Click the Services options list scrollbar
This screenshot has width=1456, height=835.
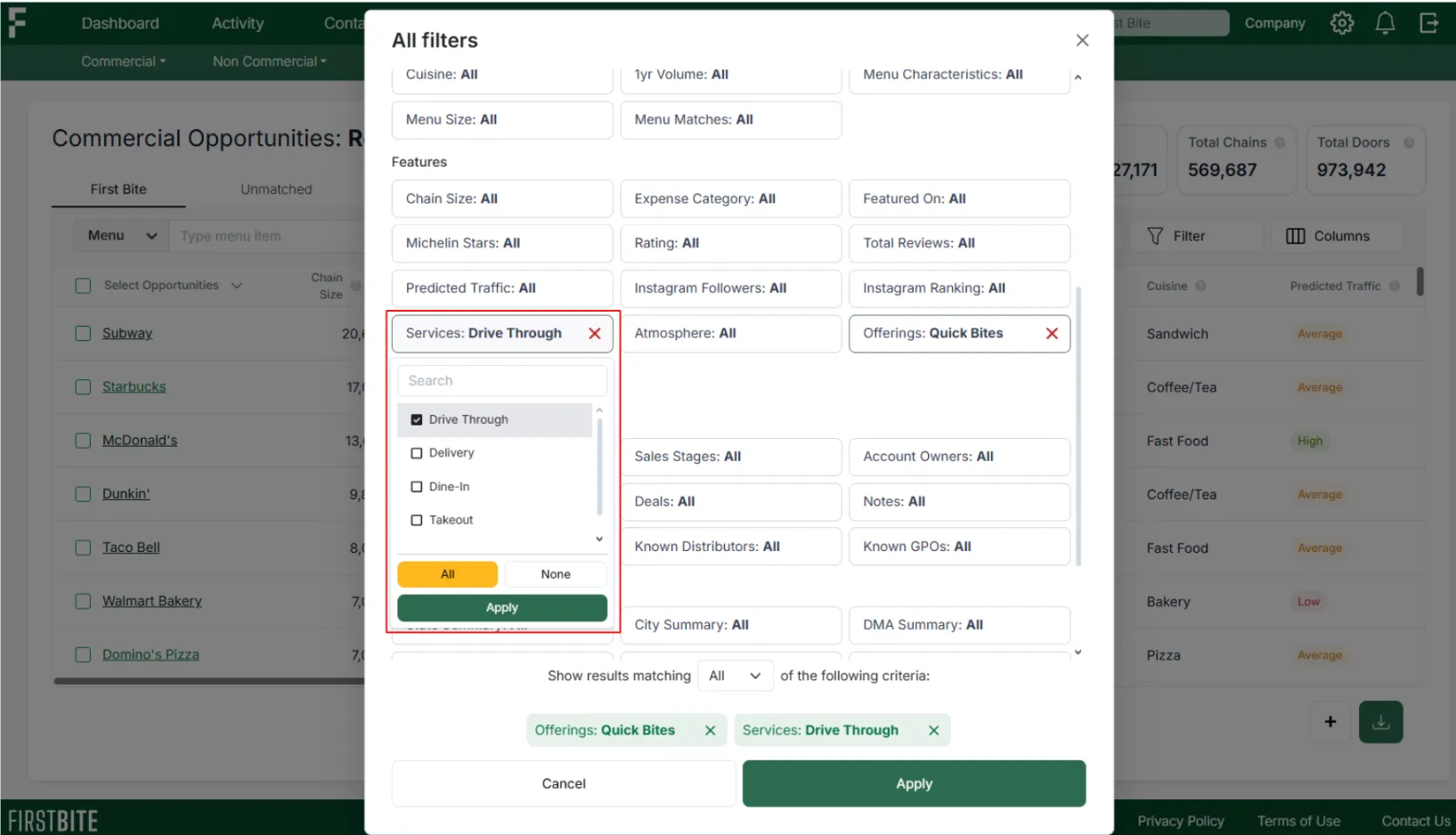point(599,467)
